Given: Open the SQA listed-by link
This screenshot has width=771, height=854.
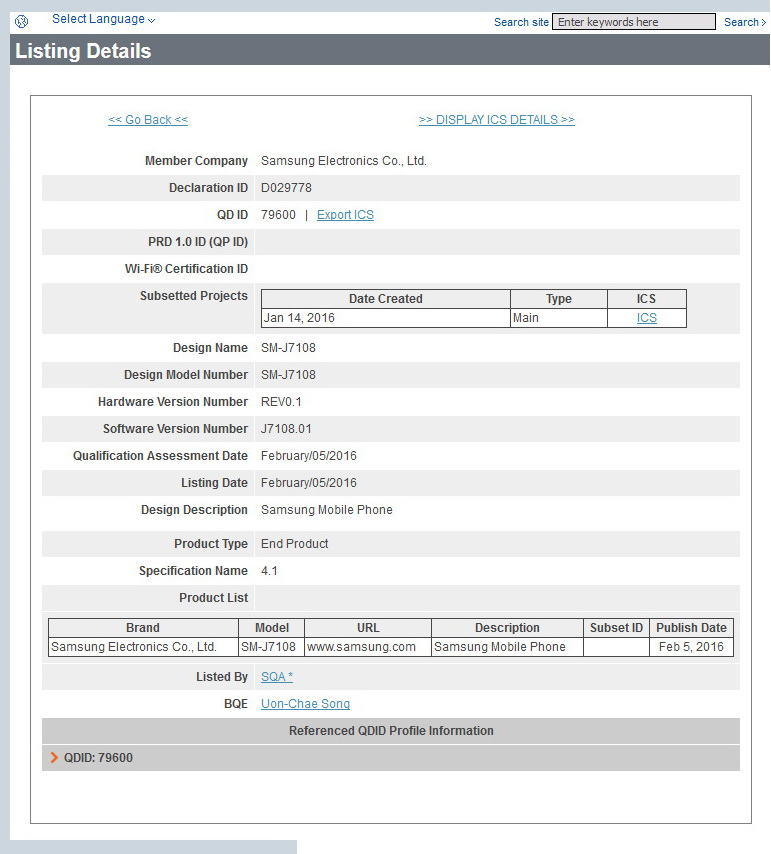Looking at the screenshot, I should [277, 677].
